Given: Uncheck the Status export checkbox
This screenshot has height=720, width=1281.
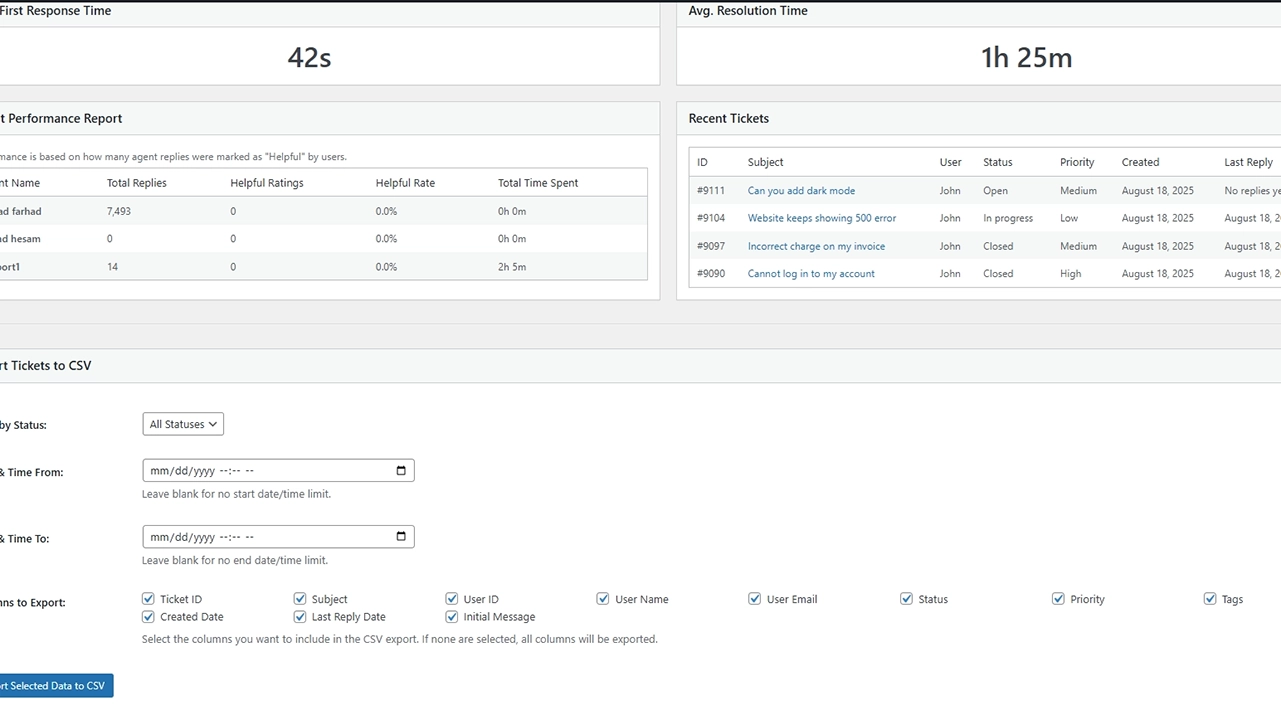Looking at the screenshot, I should [x=906, y=599].
